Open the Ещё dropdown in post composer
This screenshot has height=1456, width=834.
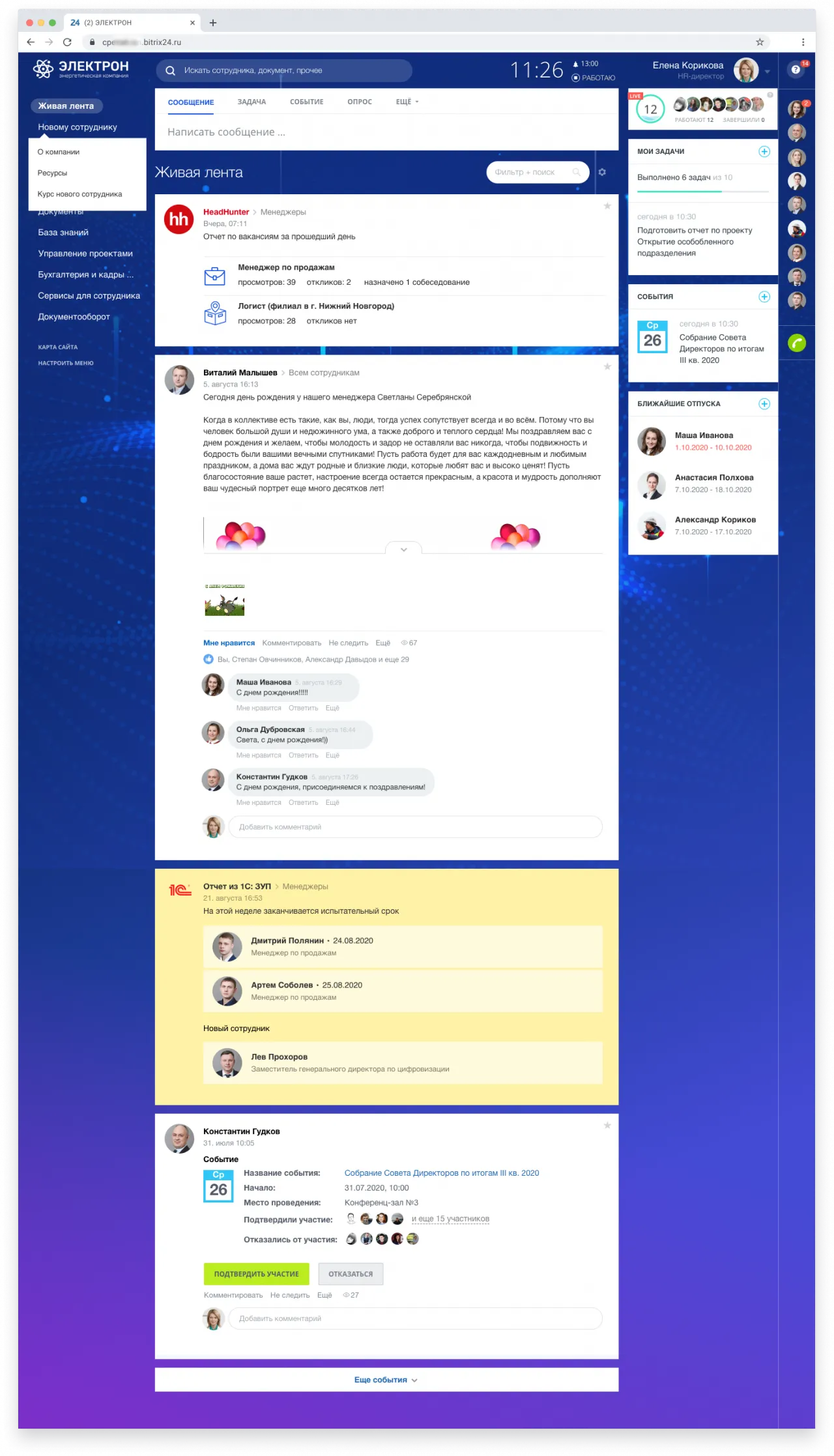coord(407,102)
